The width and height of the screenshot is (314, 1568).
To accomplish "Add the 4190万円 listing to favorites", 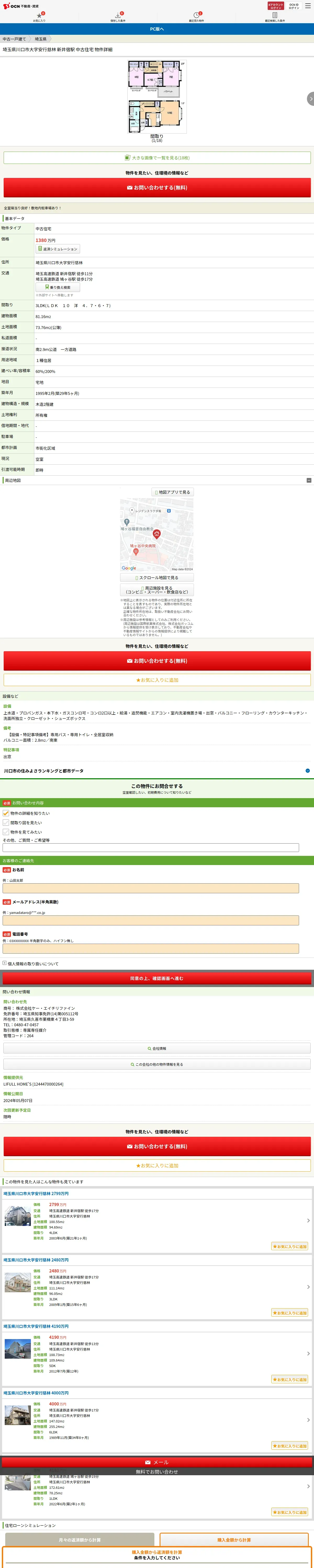I will pos(290,1379).
